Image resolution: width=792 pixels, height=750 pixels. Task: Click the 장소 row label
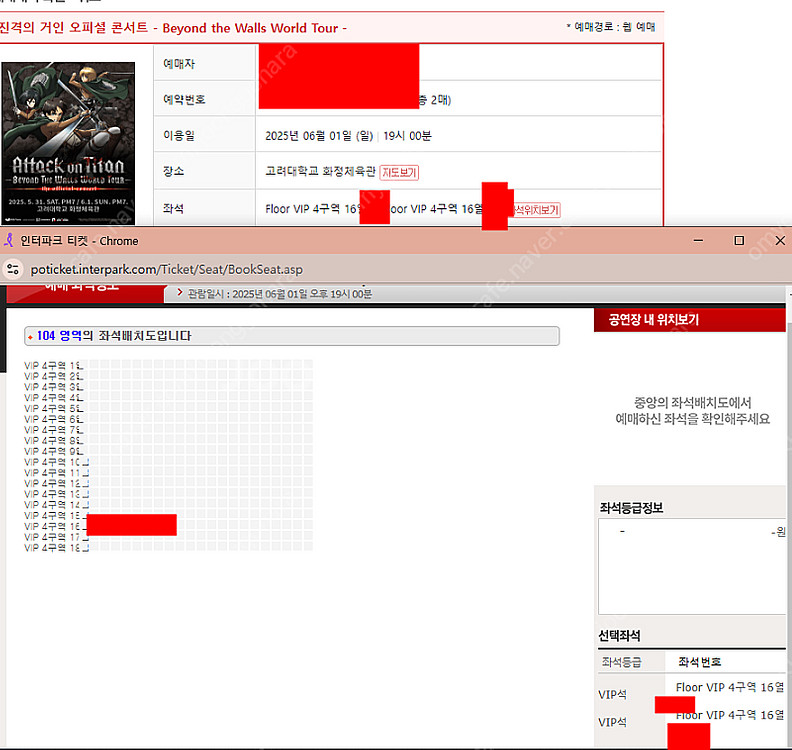(174, 171)
